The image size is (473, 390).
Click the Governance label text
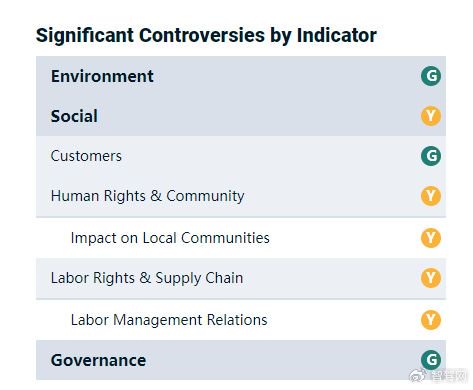[x=98, y=360]
